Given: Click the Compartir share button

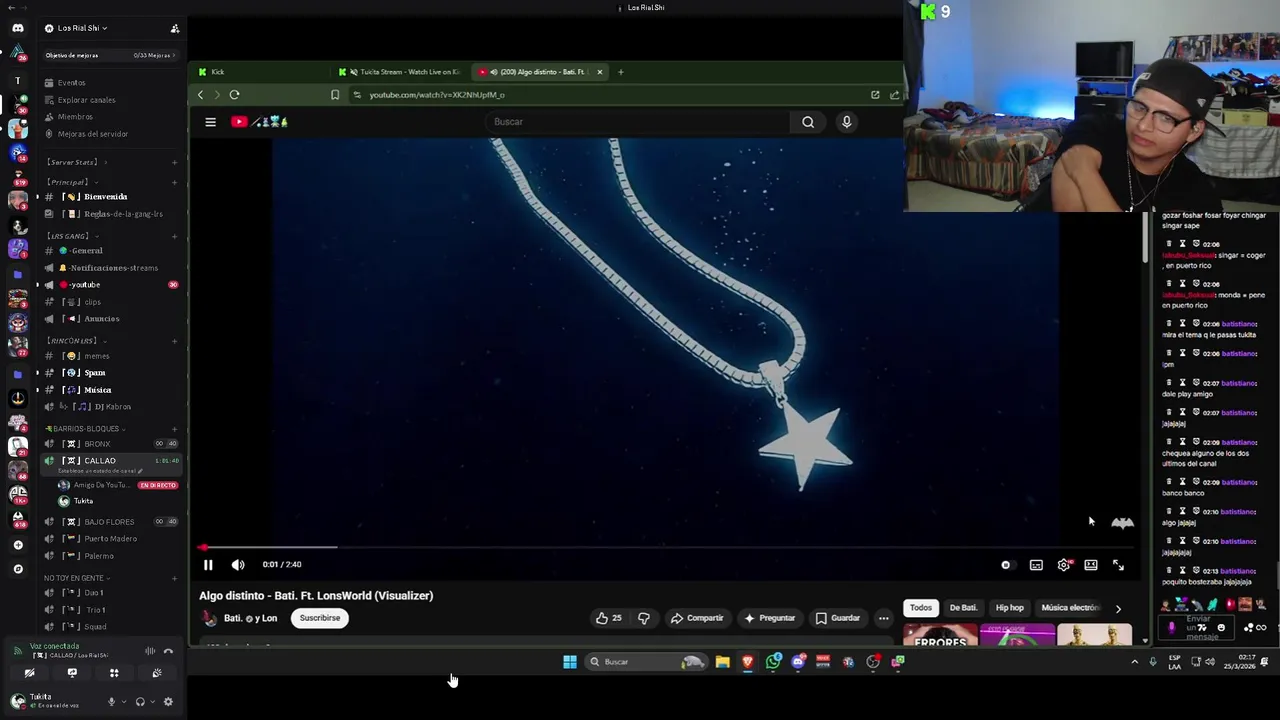Looking at the screenshot, I should [697, 618].
